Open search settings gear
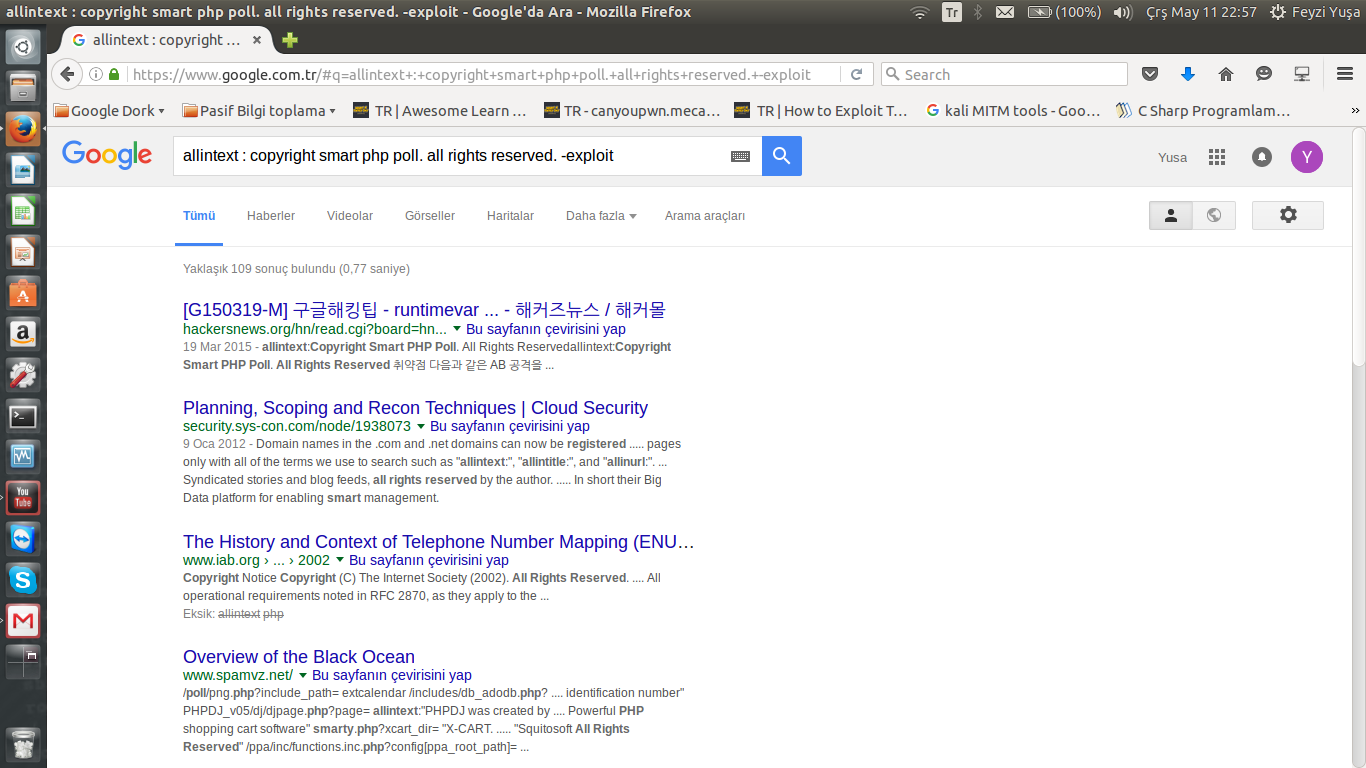 (x=1287, y=215)
